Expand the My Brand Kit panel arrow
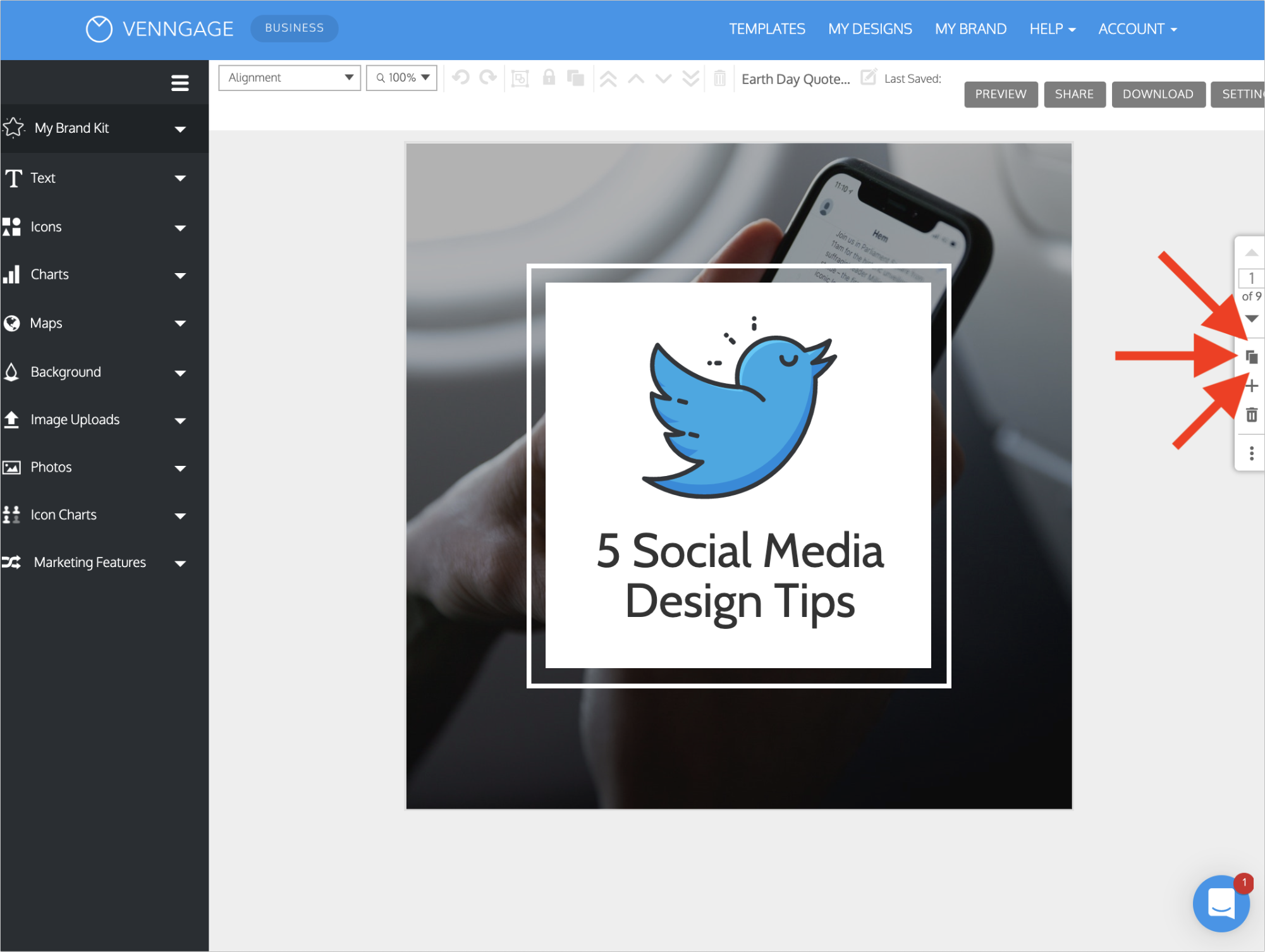 click(180, 129)
